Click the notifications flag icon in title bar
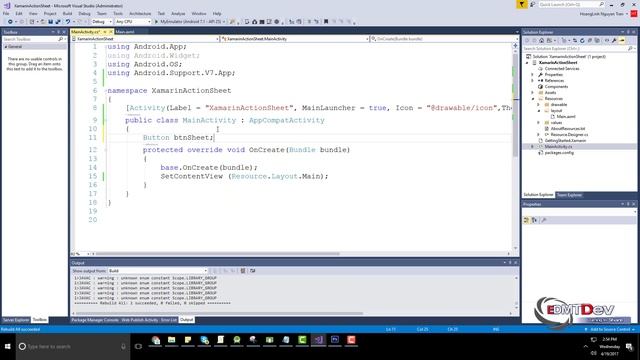The height and width of the screenshot is (360, 640). [522, 4]
